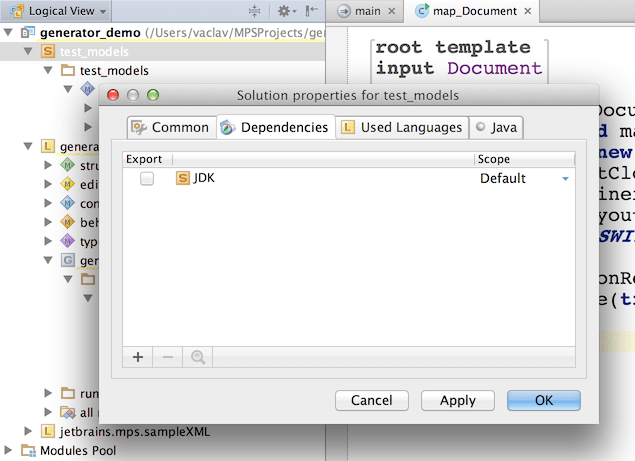Select the map_Document editor tab

[x=474, y=11]
